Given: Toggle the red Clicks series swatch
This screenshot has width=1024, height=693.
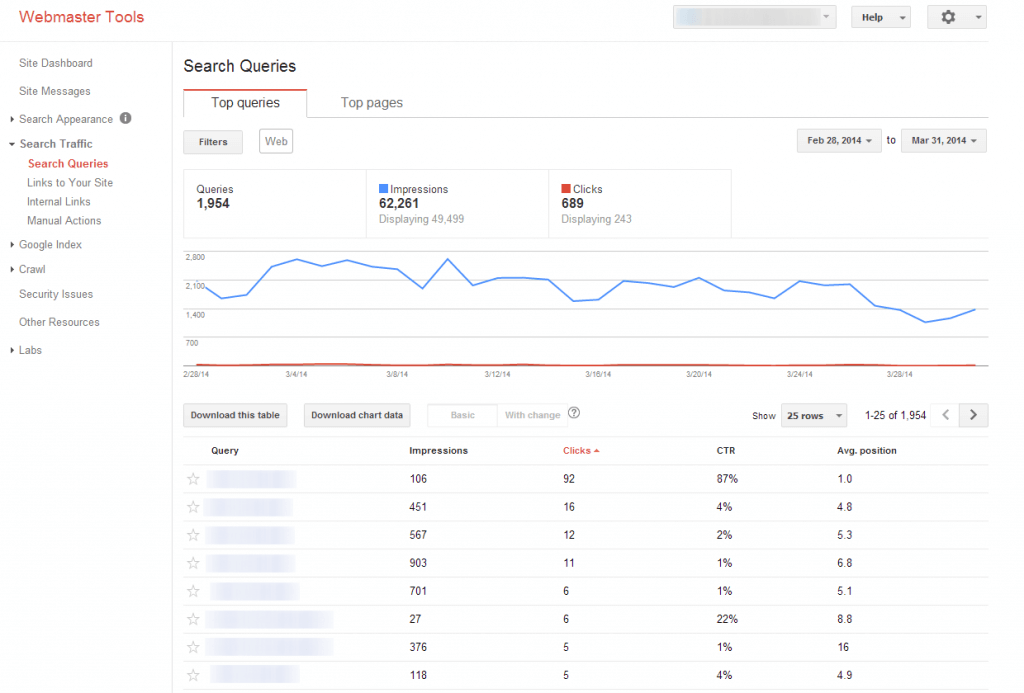Looking at the screenshot, I should [x=566, y=189].
